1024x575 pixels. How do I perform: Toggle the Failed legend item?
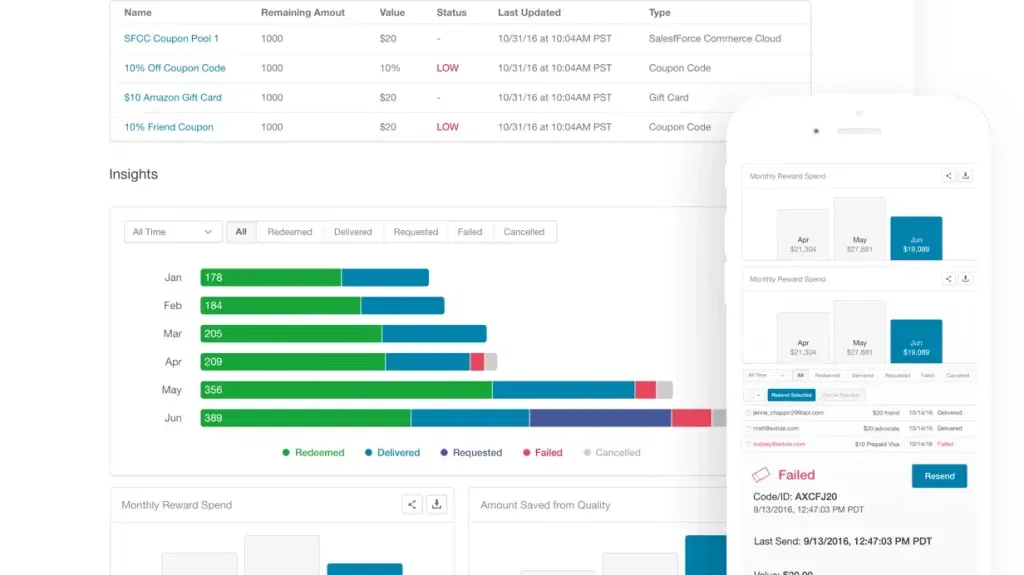point(542,452)
